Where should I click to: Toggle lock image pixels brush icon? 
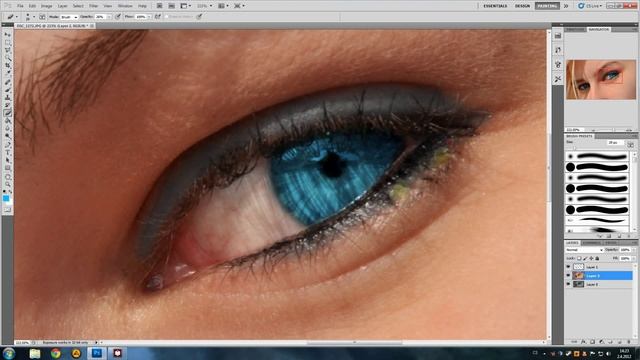pyautogui.click(x=585, y=258)
